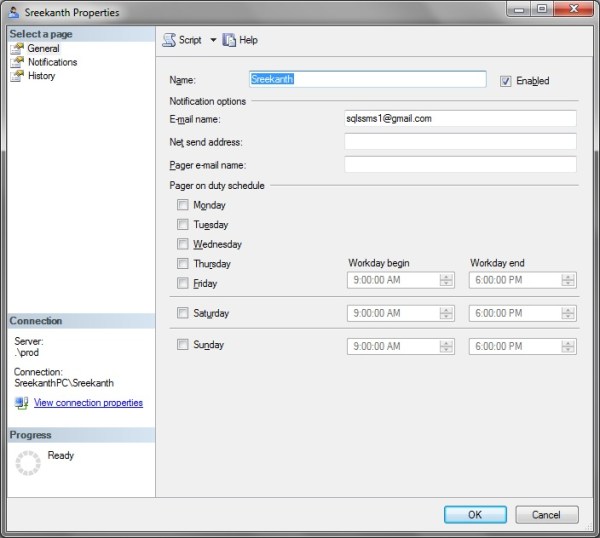Image resolution: width=600 pixels, height=538 pixels.
Task: Click the Script toolbar icon
Action: tap(169, 40)
